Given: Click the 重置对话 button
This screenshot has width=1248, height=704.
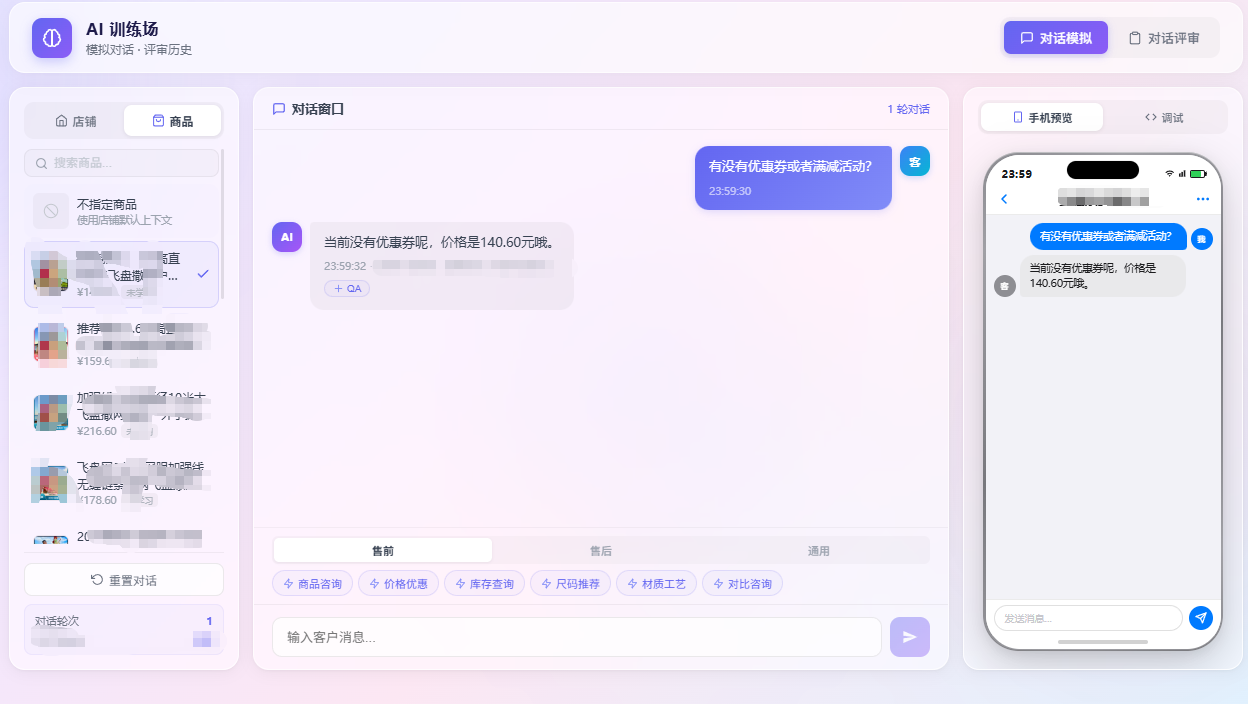Looking at the screenshot, I should (122, 580).
